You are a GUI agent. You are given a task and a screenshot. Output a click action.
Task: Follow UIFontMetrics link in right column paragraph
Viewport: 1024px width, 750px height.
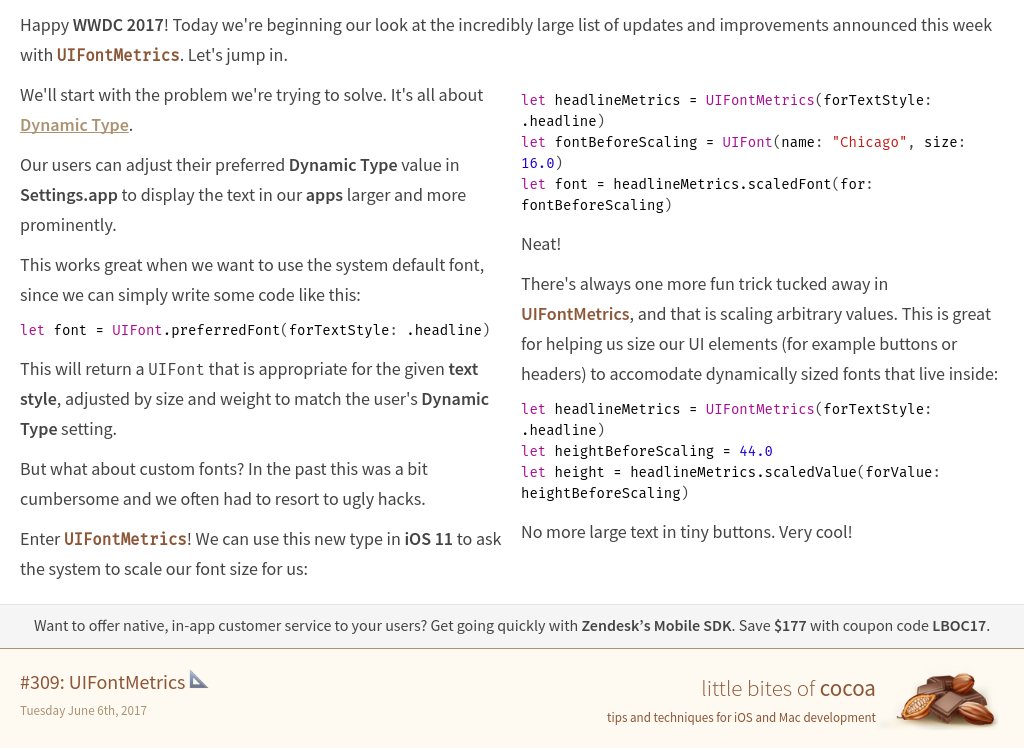pyautogui.click(x=575, y=314)
